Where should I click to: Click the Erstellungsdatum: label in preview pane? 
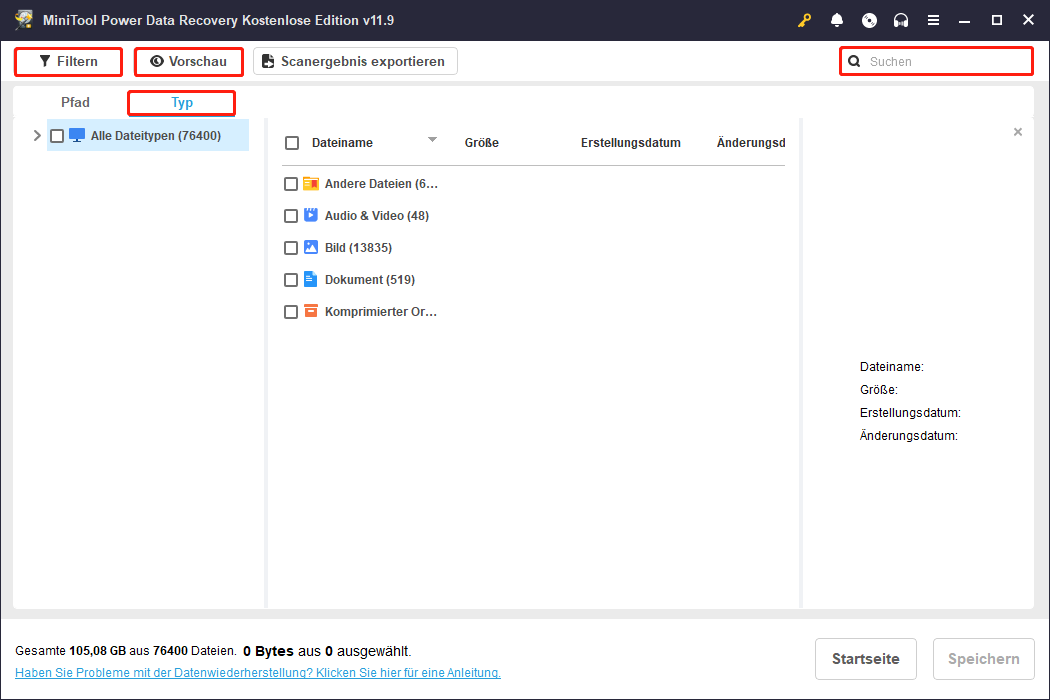point(910,413)
